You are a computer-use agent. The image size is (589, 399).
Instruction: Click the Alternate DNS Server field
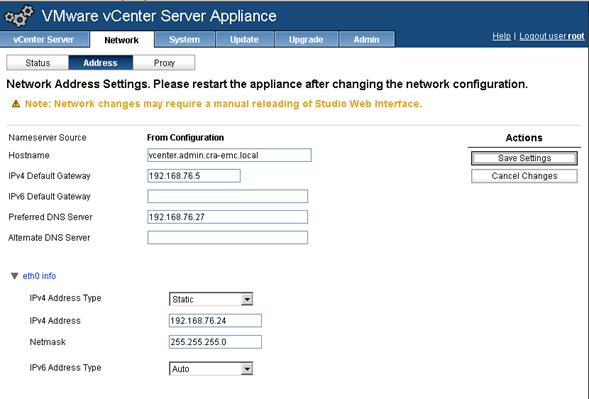click(x=228, y=237)
